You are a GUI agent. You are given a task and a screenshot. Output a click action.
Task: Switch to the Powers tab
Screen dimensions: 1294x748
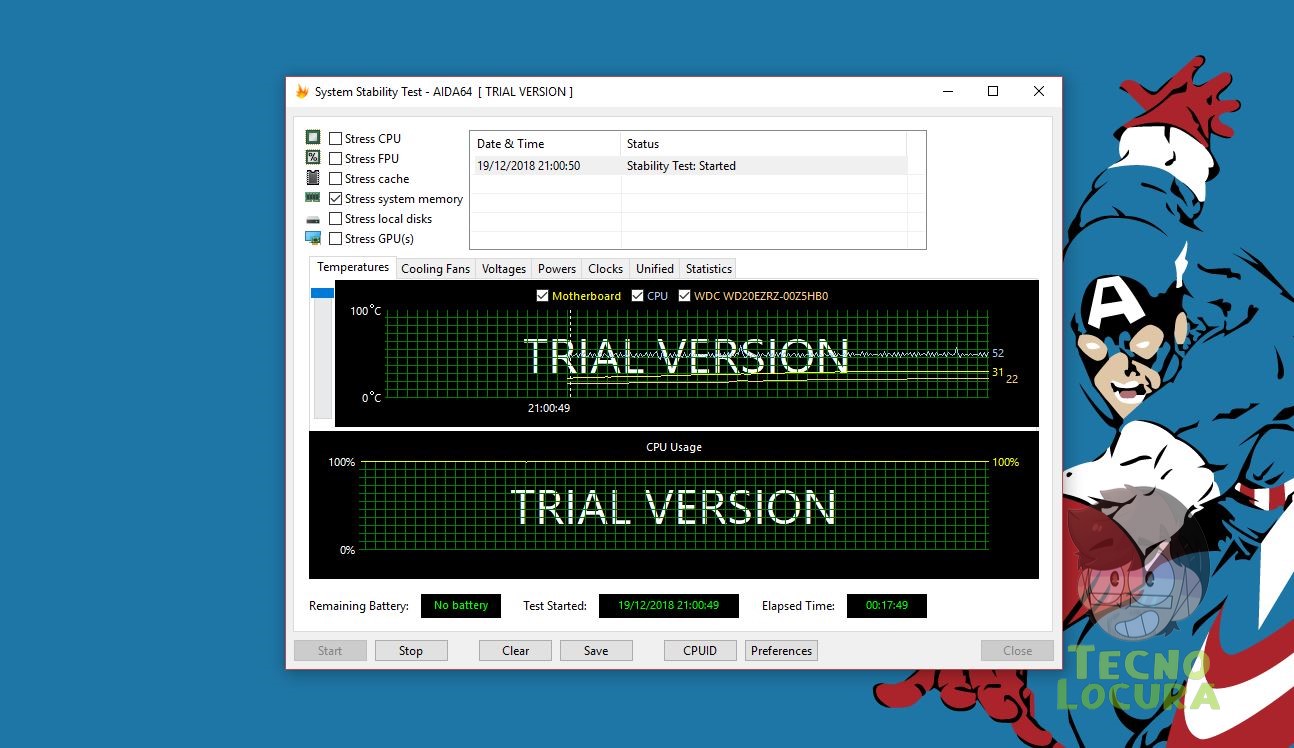point(557,269)
